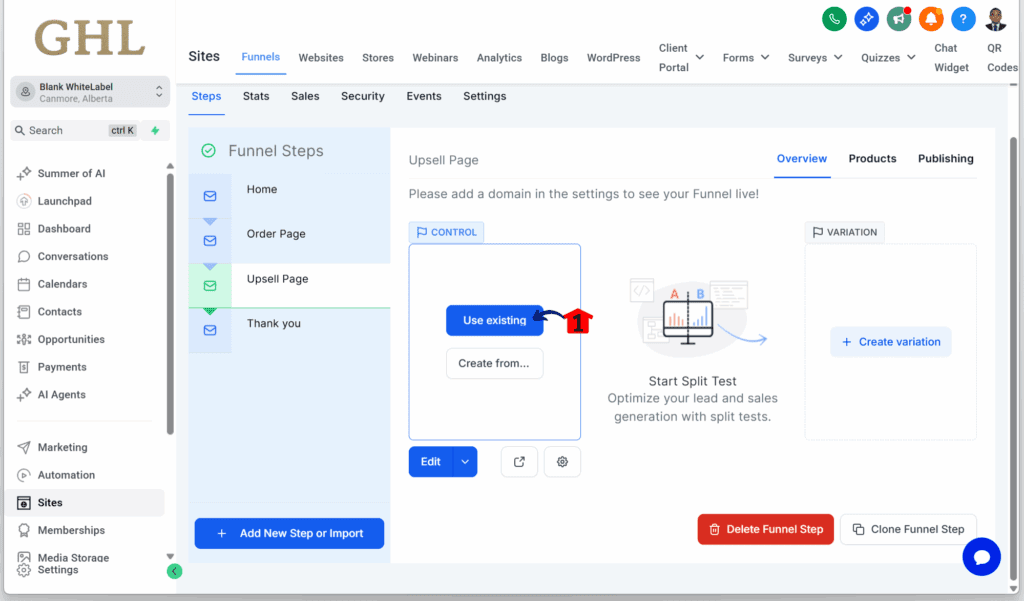Image resolution: width=1024 pixels, height=601 pixels.
Task: Select the Security sub-tab
Action: (362, 96)
